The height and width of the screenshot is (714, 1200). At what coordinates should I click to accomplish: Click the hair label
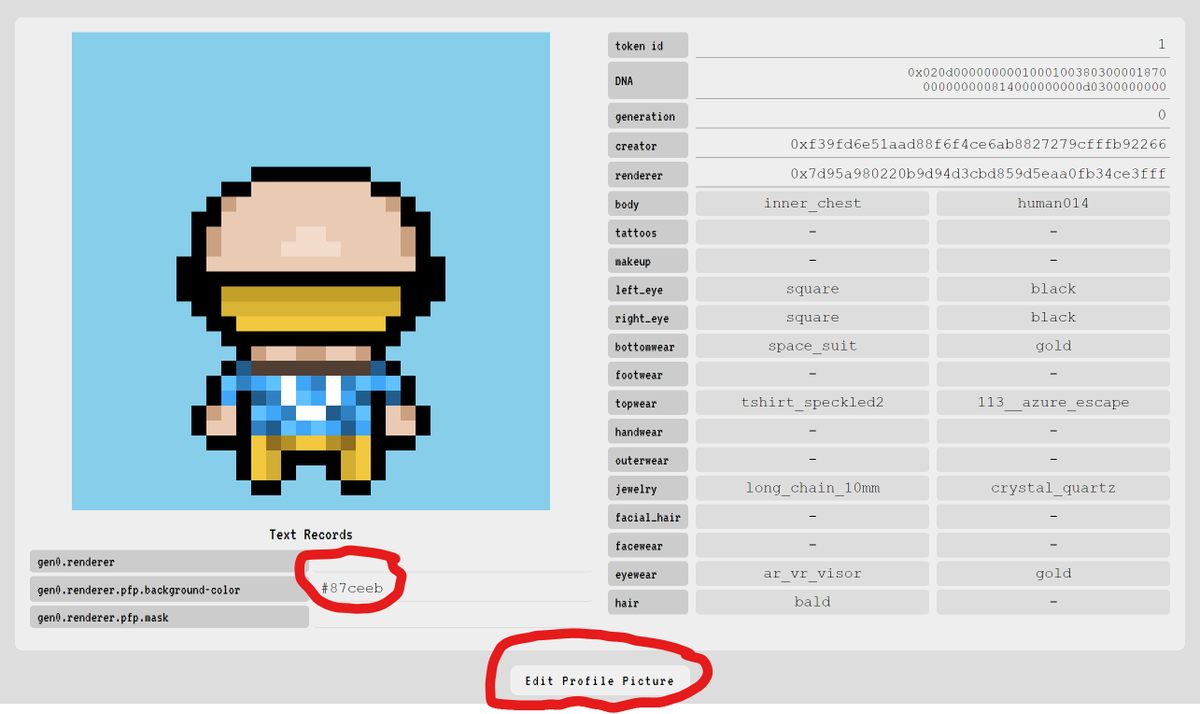click(x=648, y=604)
